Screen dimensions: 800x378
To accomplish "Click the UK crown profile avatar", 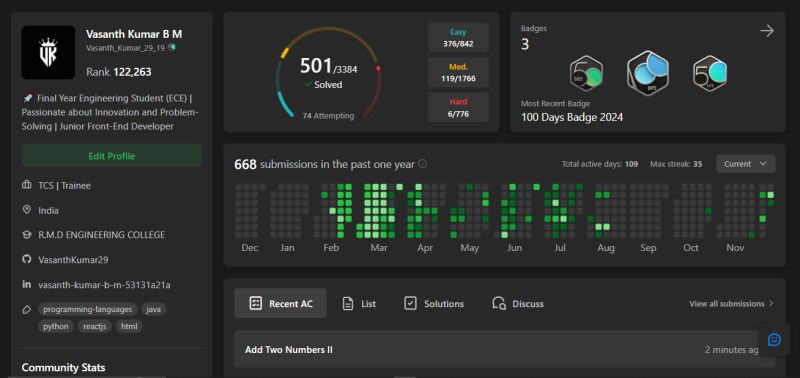I will [48, 53].
